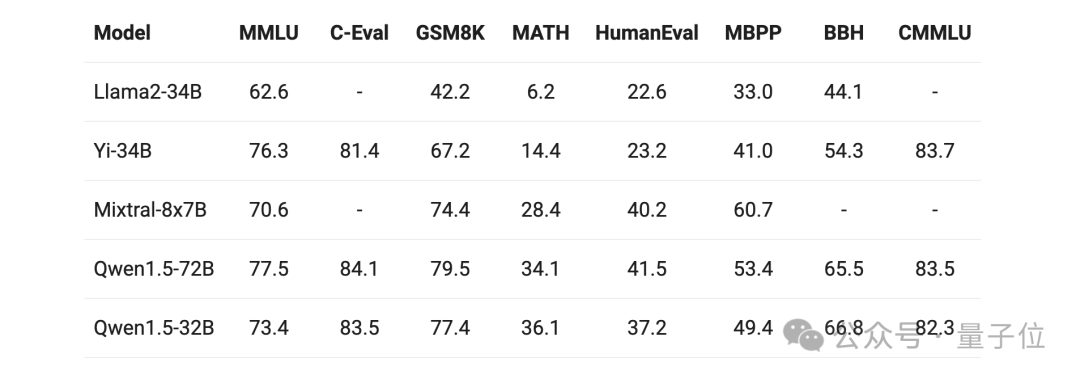Click the MBPP column header
This screenshot has height=379, width=1080.
753,32
